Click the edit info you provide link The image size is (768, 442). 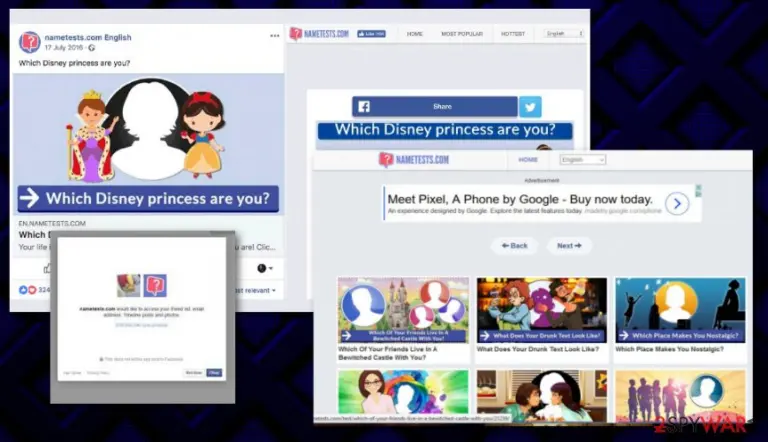(x=142, y=325)
